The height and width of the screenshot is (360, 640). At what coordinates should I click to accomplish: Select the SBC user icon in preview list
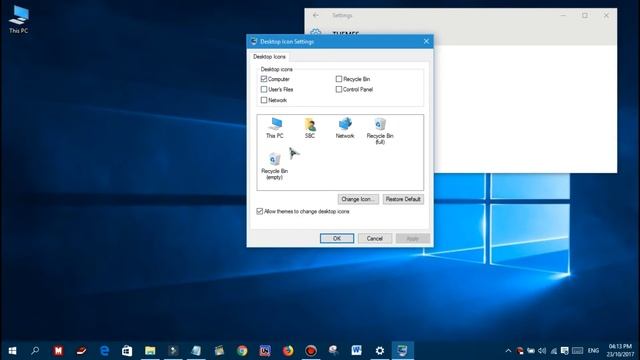tap(310, 128)
